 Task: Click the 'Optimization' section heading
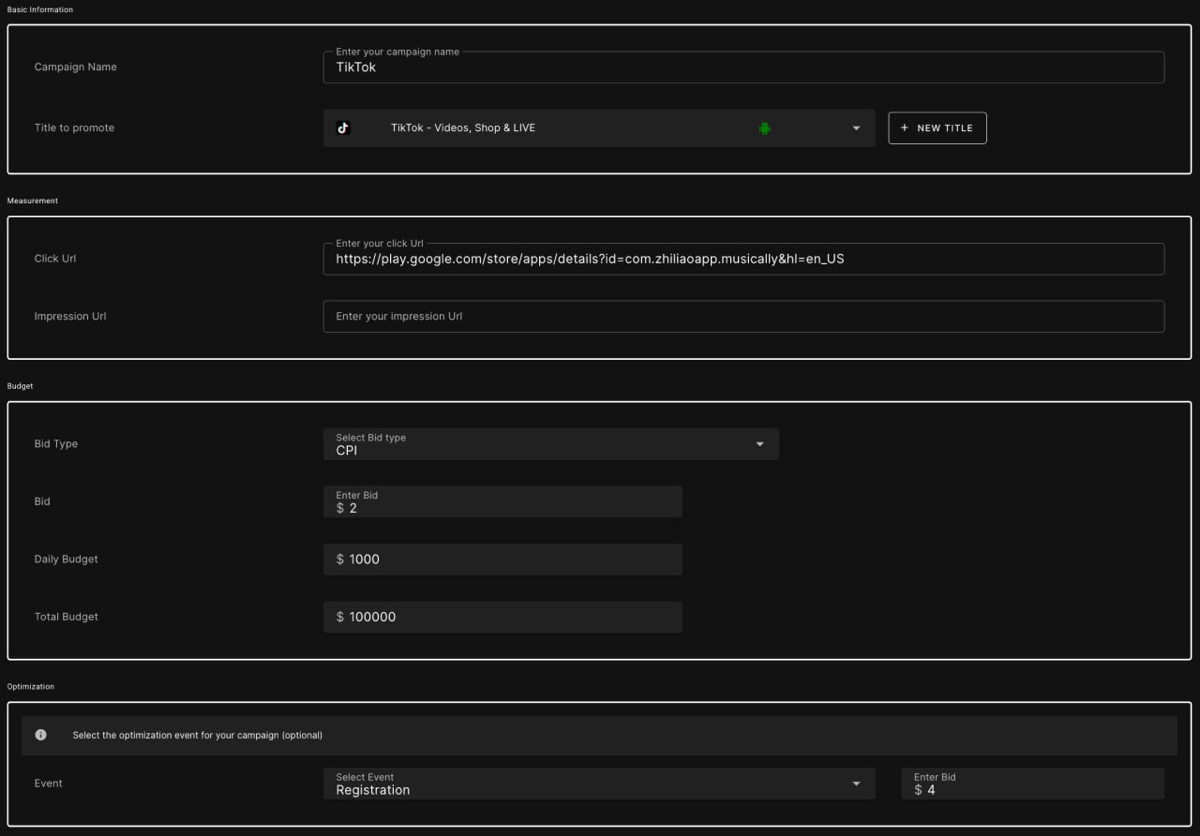tap(31, 687)
